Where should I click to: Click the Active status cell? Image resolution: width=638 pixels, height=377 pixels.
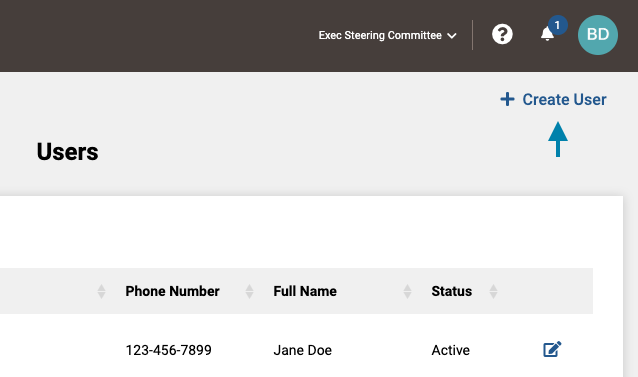(x=450, y=350)
